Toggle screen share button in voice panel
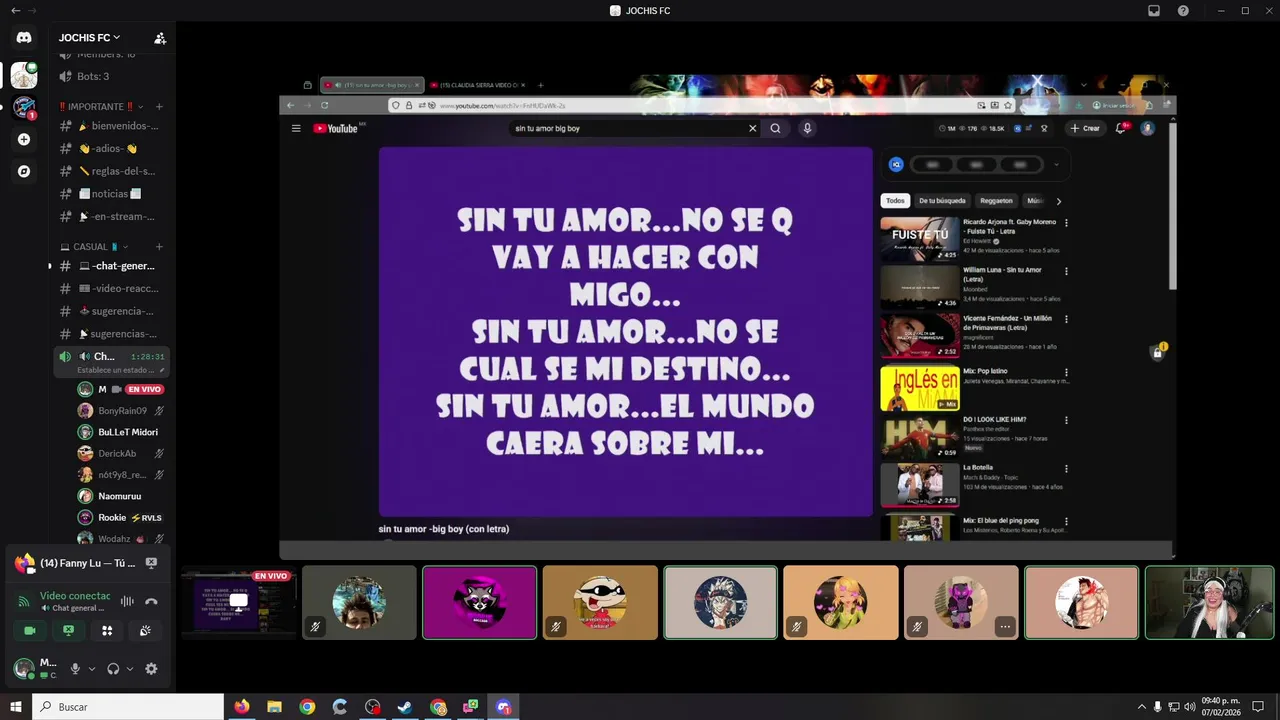 pyautogui.click(x=68, y=630)
